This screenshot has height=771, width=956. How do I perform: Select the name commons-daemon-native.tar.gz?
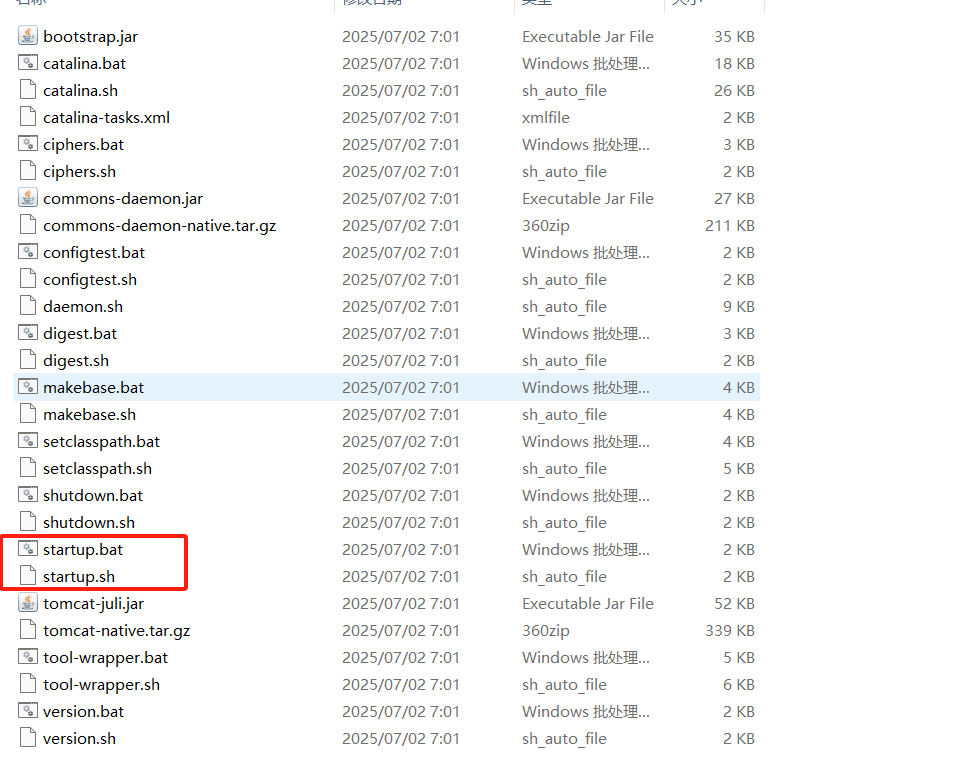159,226
